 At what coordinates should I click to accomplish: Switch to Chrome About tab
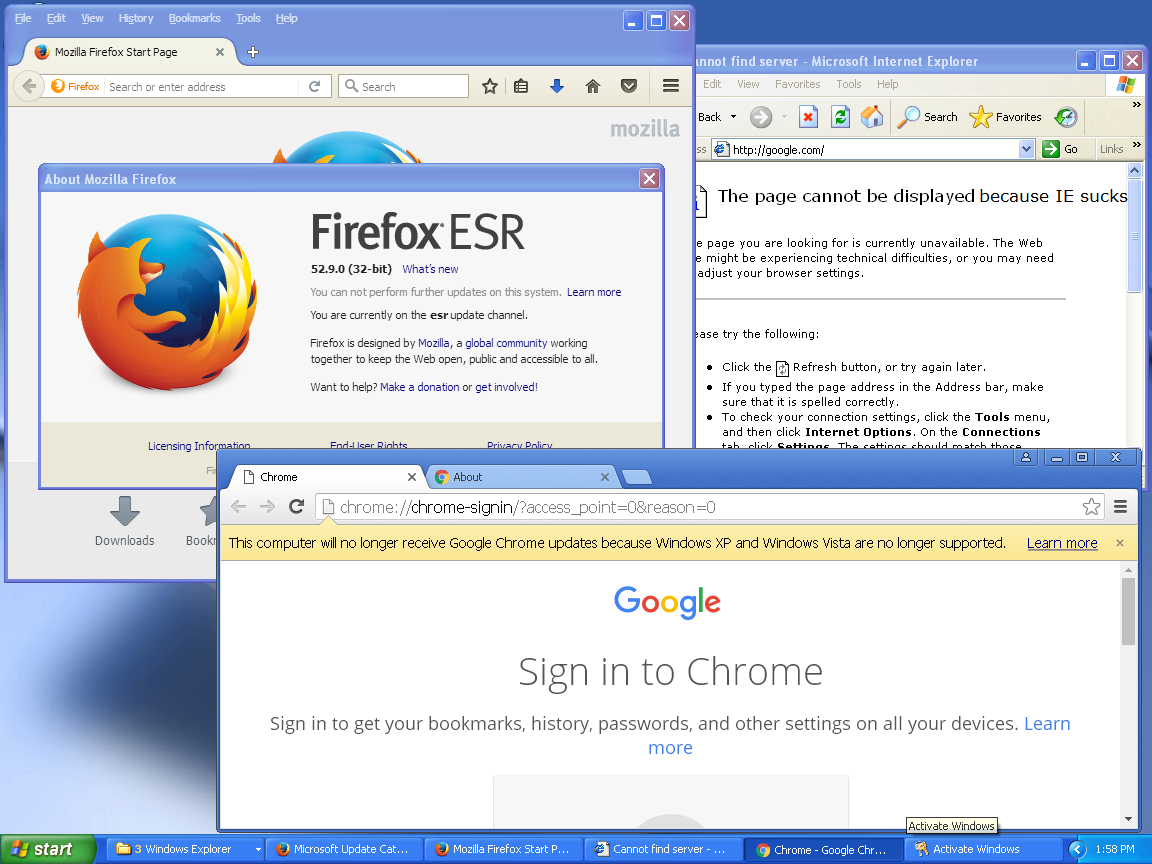click(522, 477)
